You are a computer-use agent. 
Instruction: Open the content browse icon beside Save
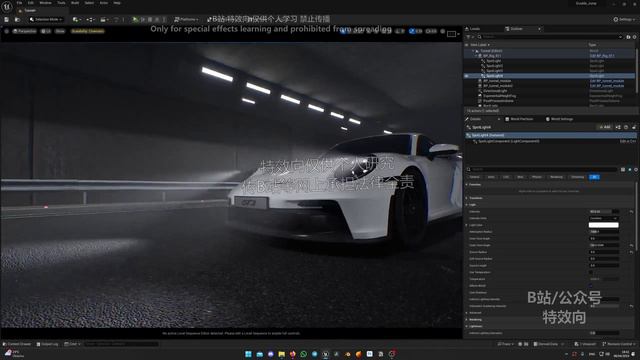point(17,19)
